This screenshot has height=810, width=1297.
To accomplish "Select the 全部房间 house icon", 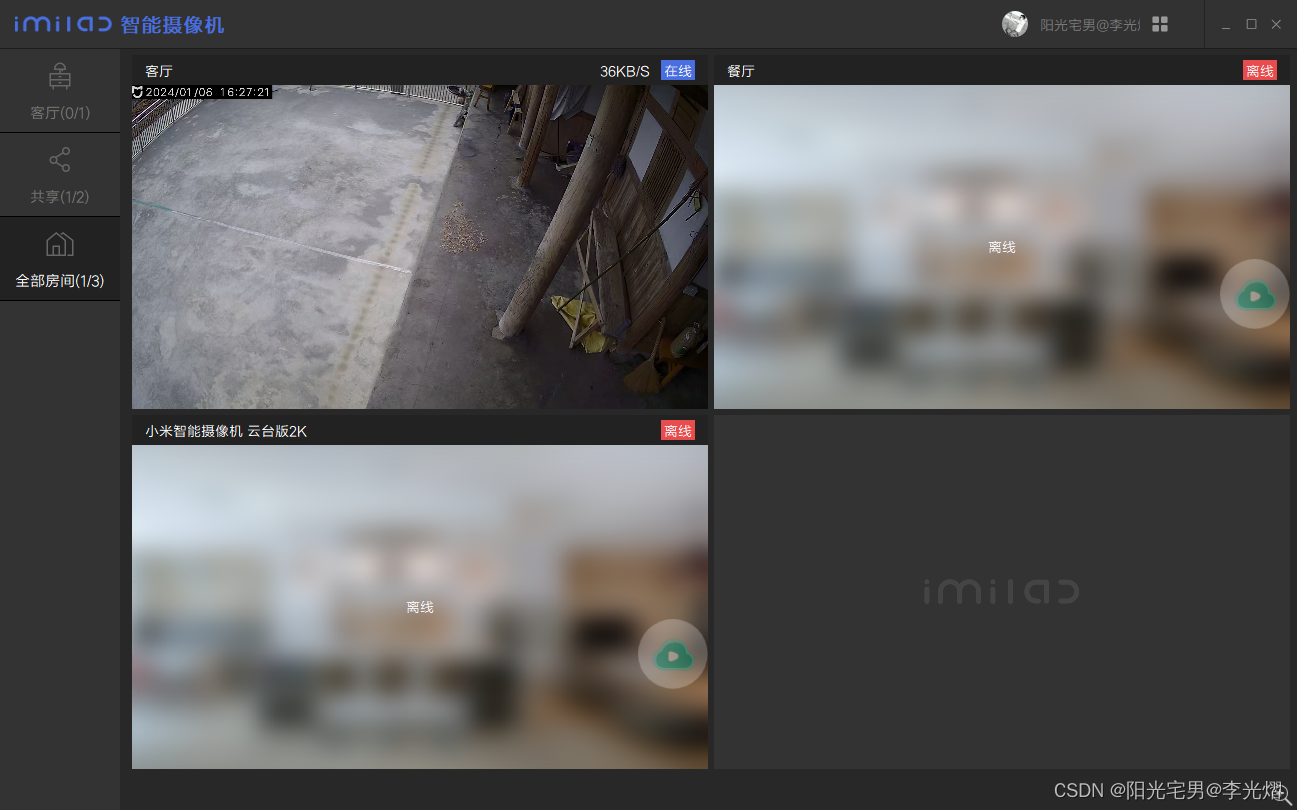I will pos(60,244).
